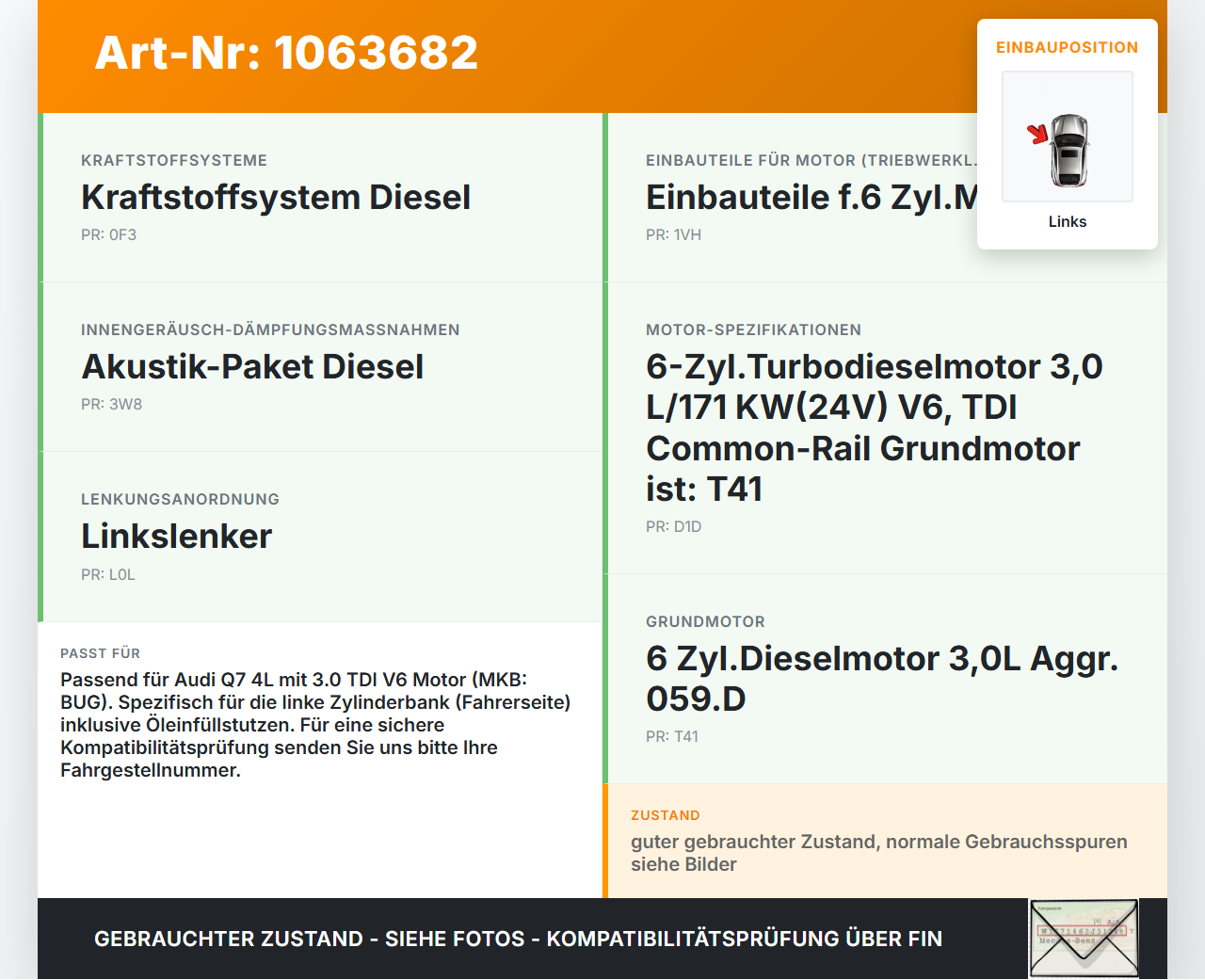Select the Linkslenker title

(x=177, y=536)
